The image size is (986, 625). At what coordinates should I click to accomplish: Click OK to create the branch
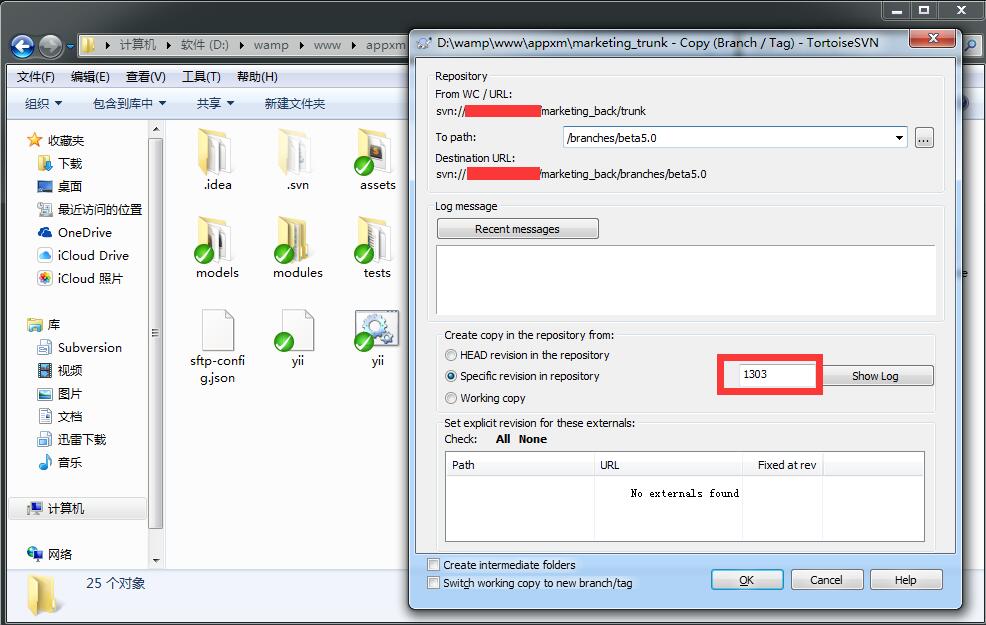coord(747,580)
